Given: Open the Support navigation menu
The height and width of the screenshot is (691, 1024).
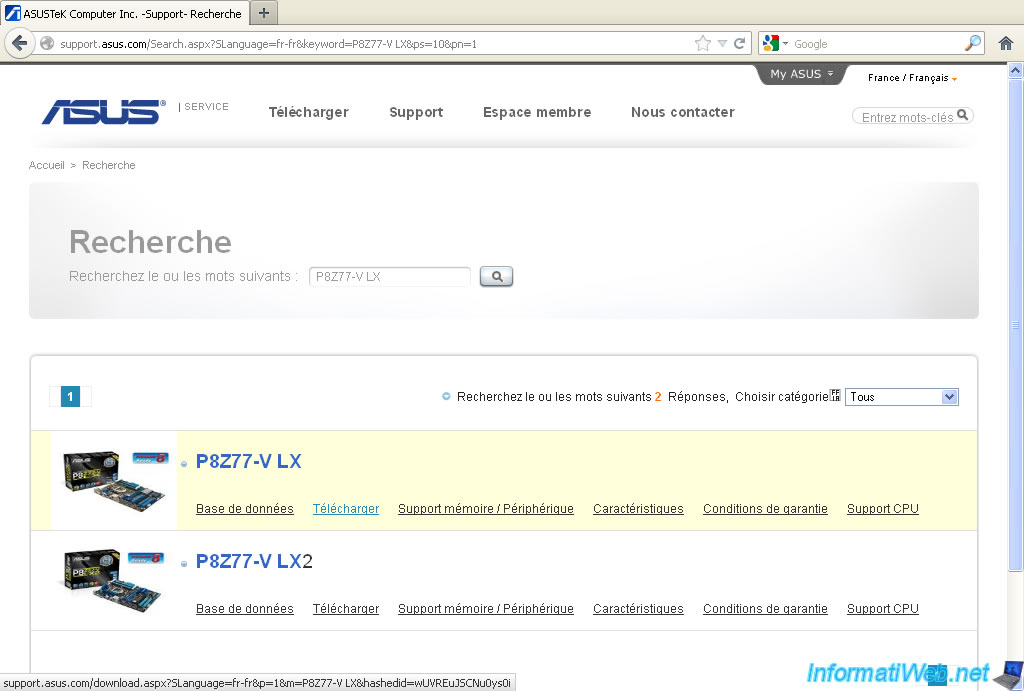Looking at the screenshot, I should (x=416, y=112).
